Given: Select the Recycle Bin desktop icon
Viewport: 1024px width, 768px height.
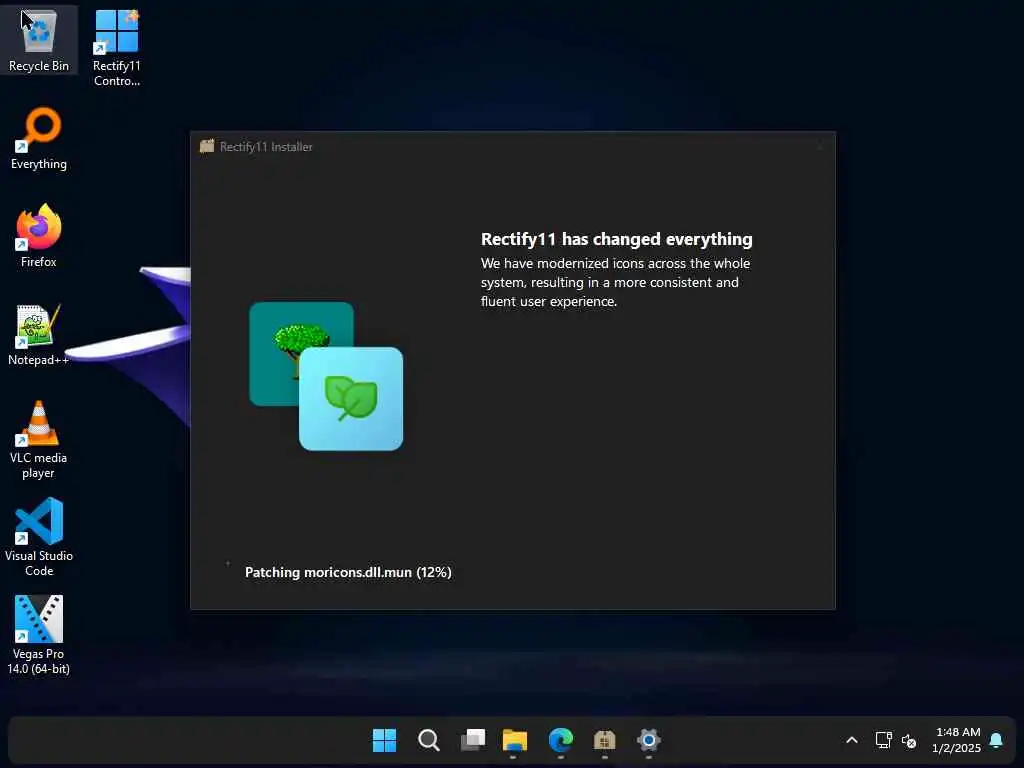Looking at the screenshot, I should click(x=39, y=39).
